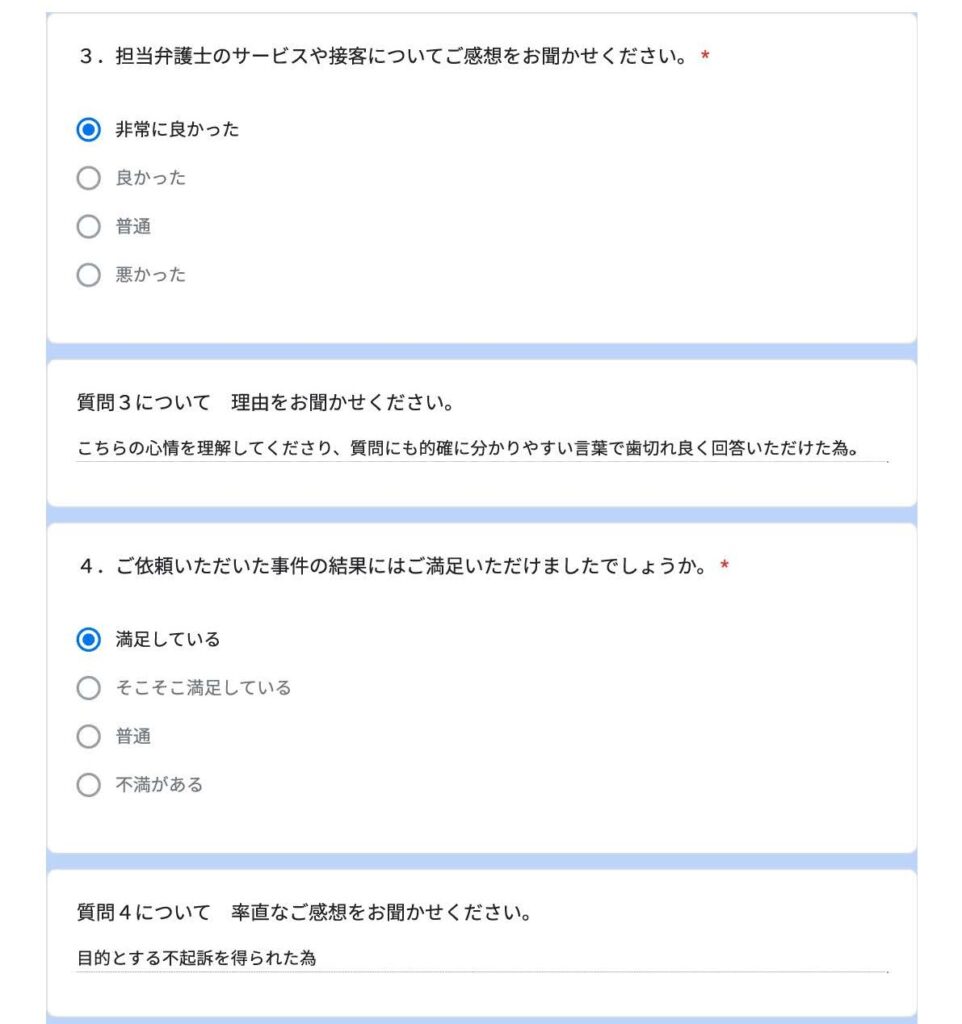This screenshot has width=962, height=1024.
Task: Click the '不満がある' label text
Action: pos(159,785)
